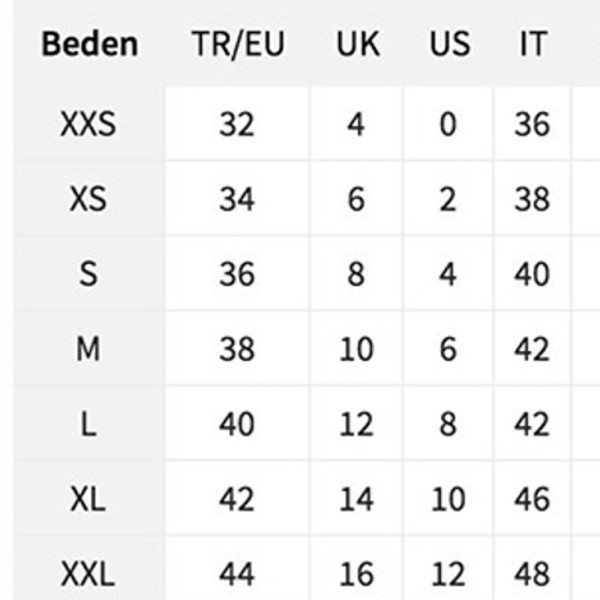The width and height of the screenshot is (600, 600).
Task: Select TR/EU value 44 for XXL
Action: pyautogui.click(x=236, y=574)
